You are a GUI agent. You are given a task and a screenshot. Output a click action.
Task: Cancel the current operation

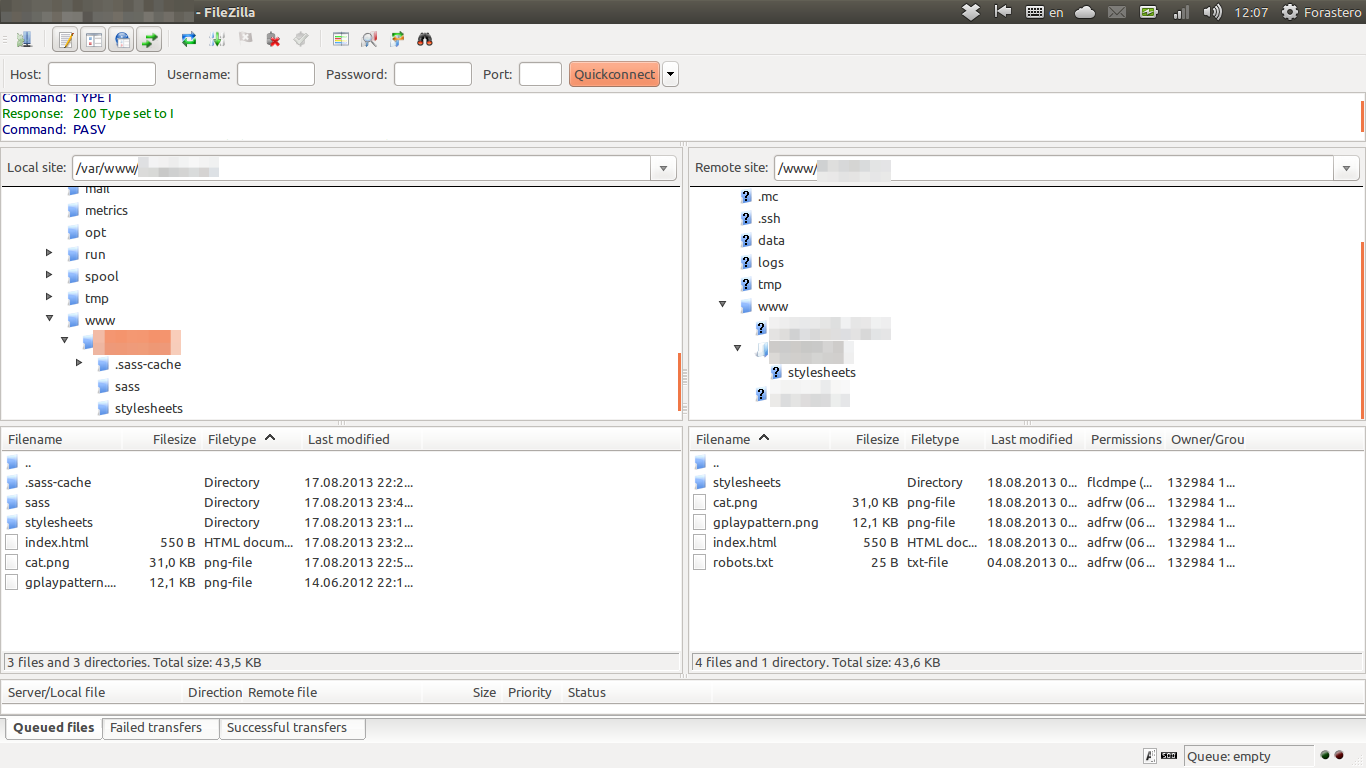click(x=245, y=40)
